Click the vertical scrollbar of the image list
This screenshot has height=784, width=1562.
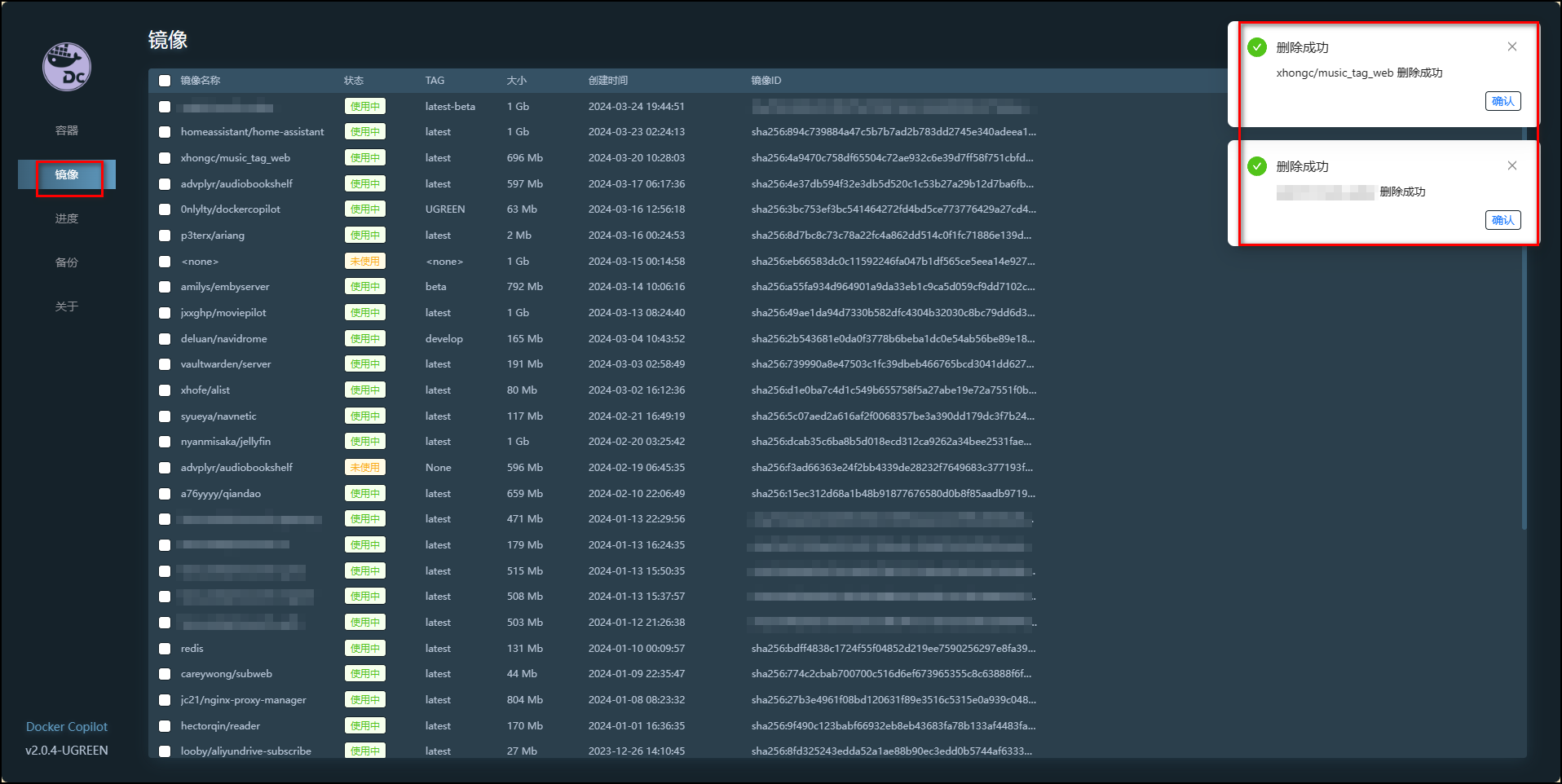tap(1523, 391)
